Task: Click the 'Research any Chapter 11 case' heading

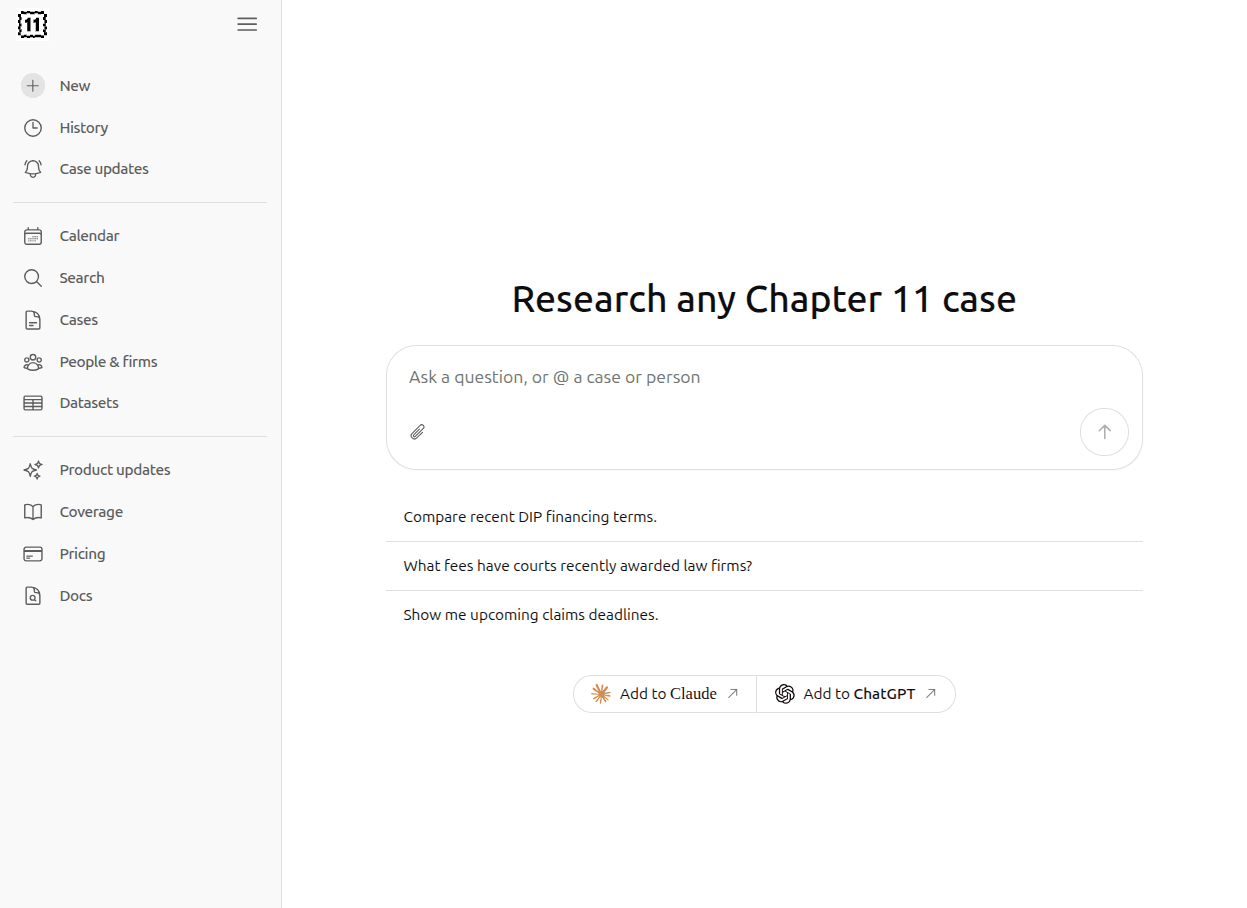Action: [x=764, y=299]
